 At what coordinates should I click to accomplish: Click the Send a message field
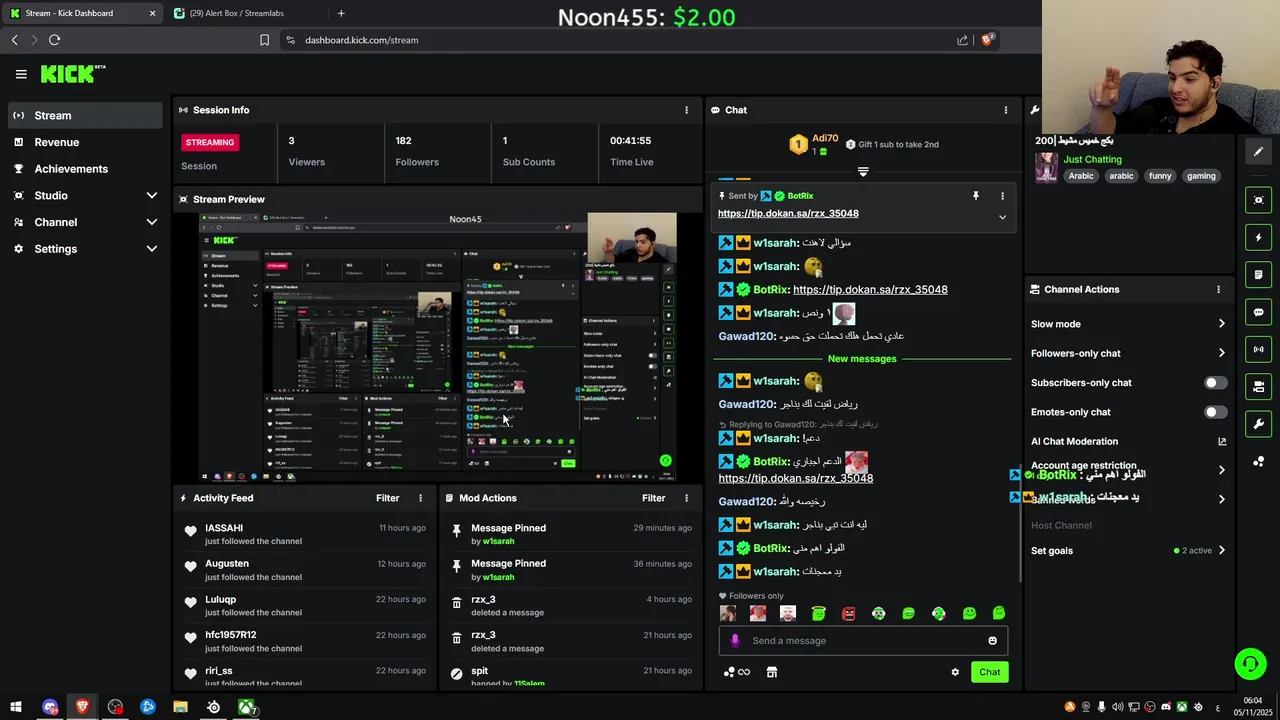tap(863, 641)
